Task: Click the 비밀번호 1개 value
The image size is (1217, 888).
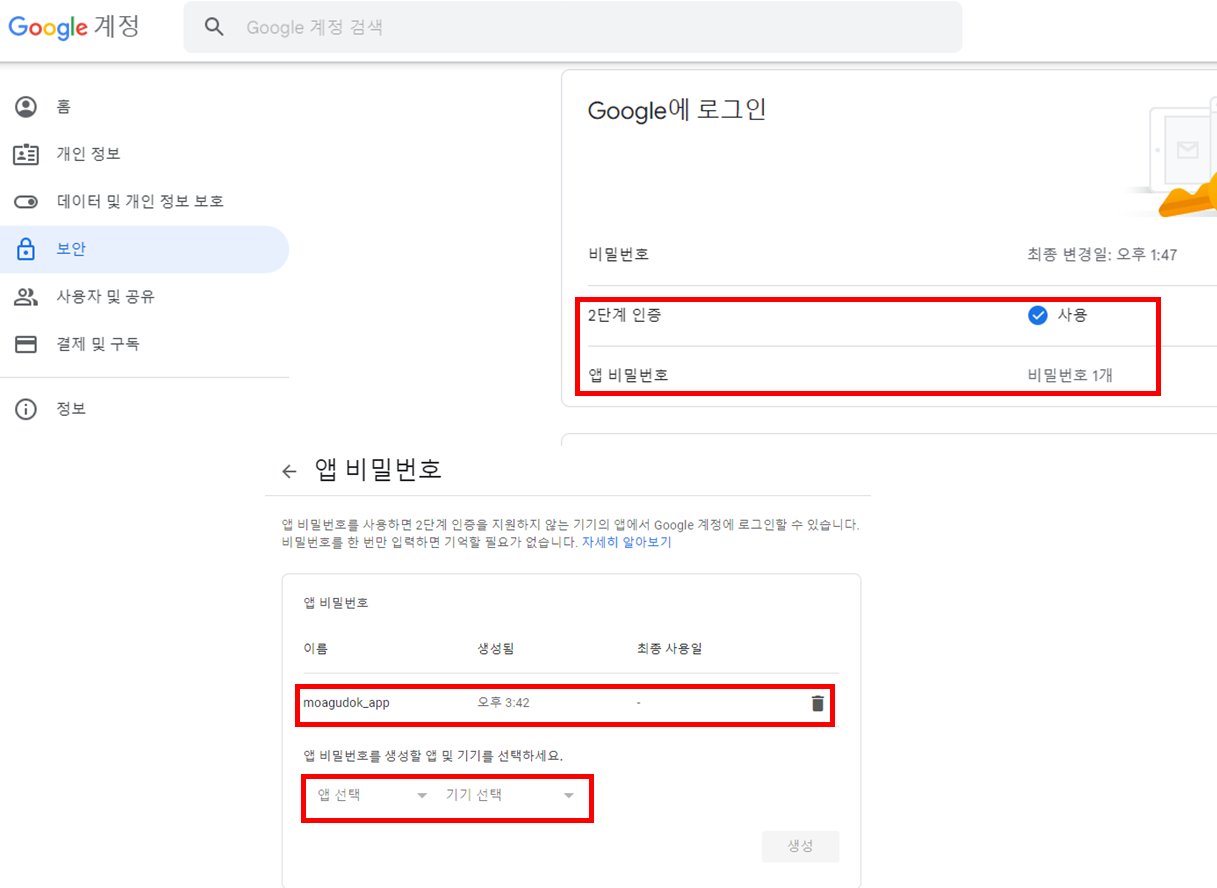Action: click(x=1070, y=376)
